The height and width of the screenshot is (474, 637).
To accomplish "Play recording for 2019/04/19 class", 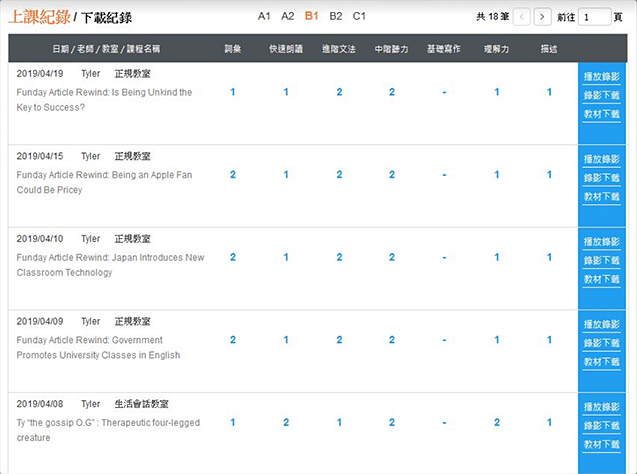I will 602,76.
